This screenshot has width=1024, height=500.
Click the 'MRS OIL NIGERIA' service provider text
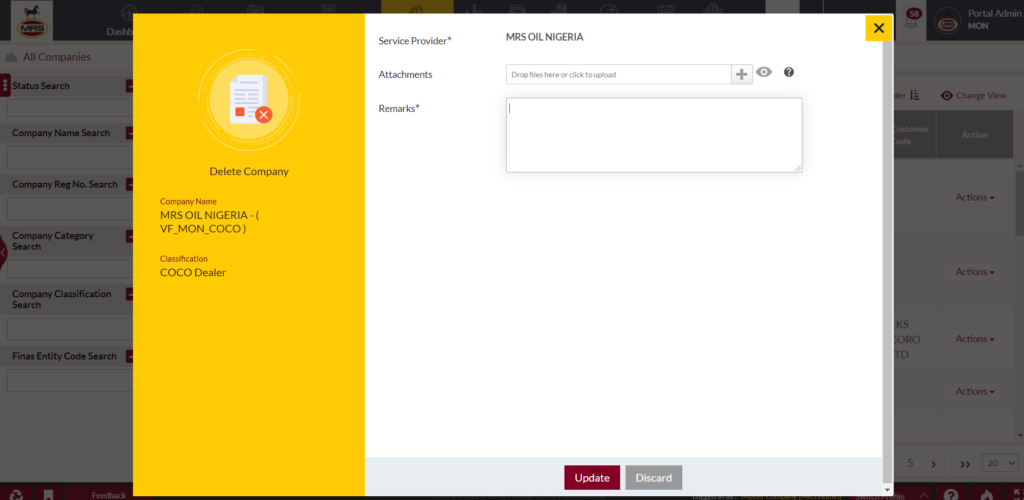pos(545,37)
